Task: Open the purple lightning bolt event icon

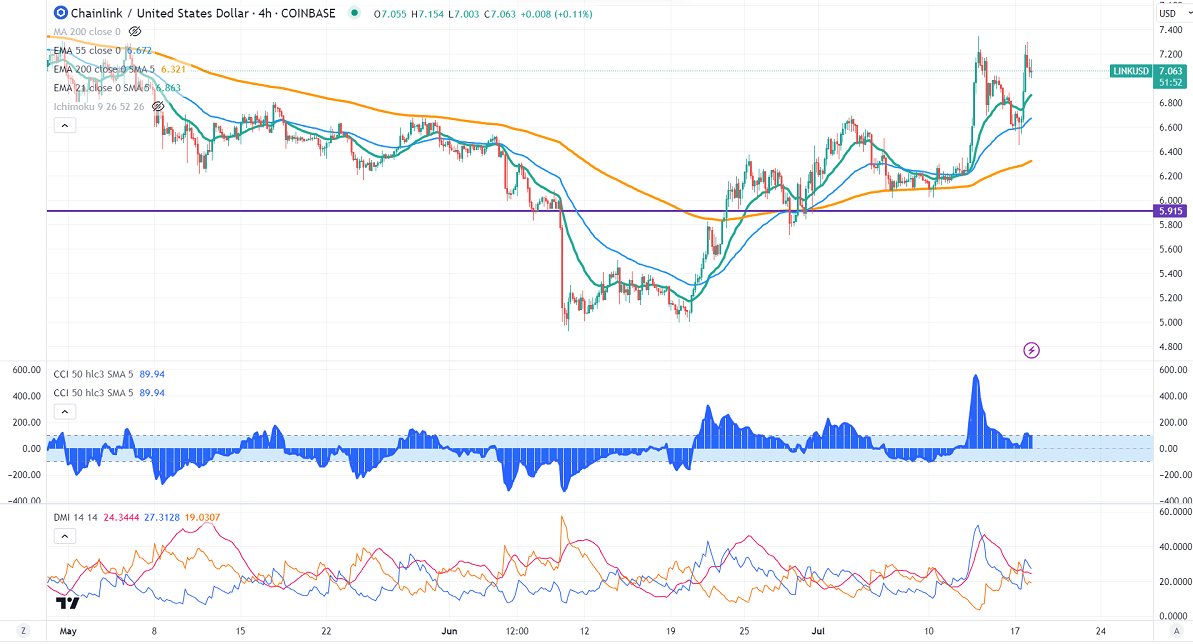Action: click(x=1031, y=350)
